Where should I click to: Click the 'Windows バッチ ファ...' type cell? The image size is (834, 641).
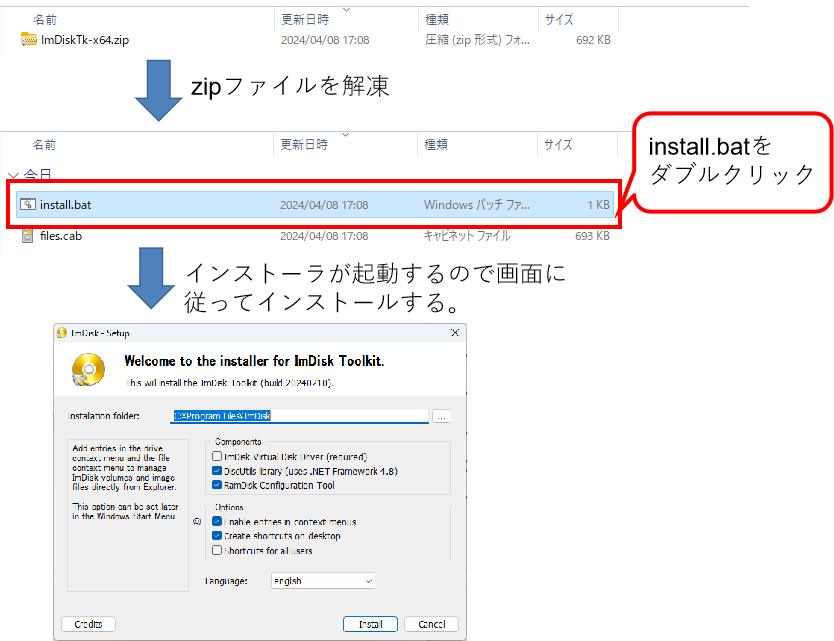(477, 205)
